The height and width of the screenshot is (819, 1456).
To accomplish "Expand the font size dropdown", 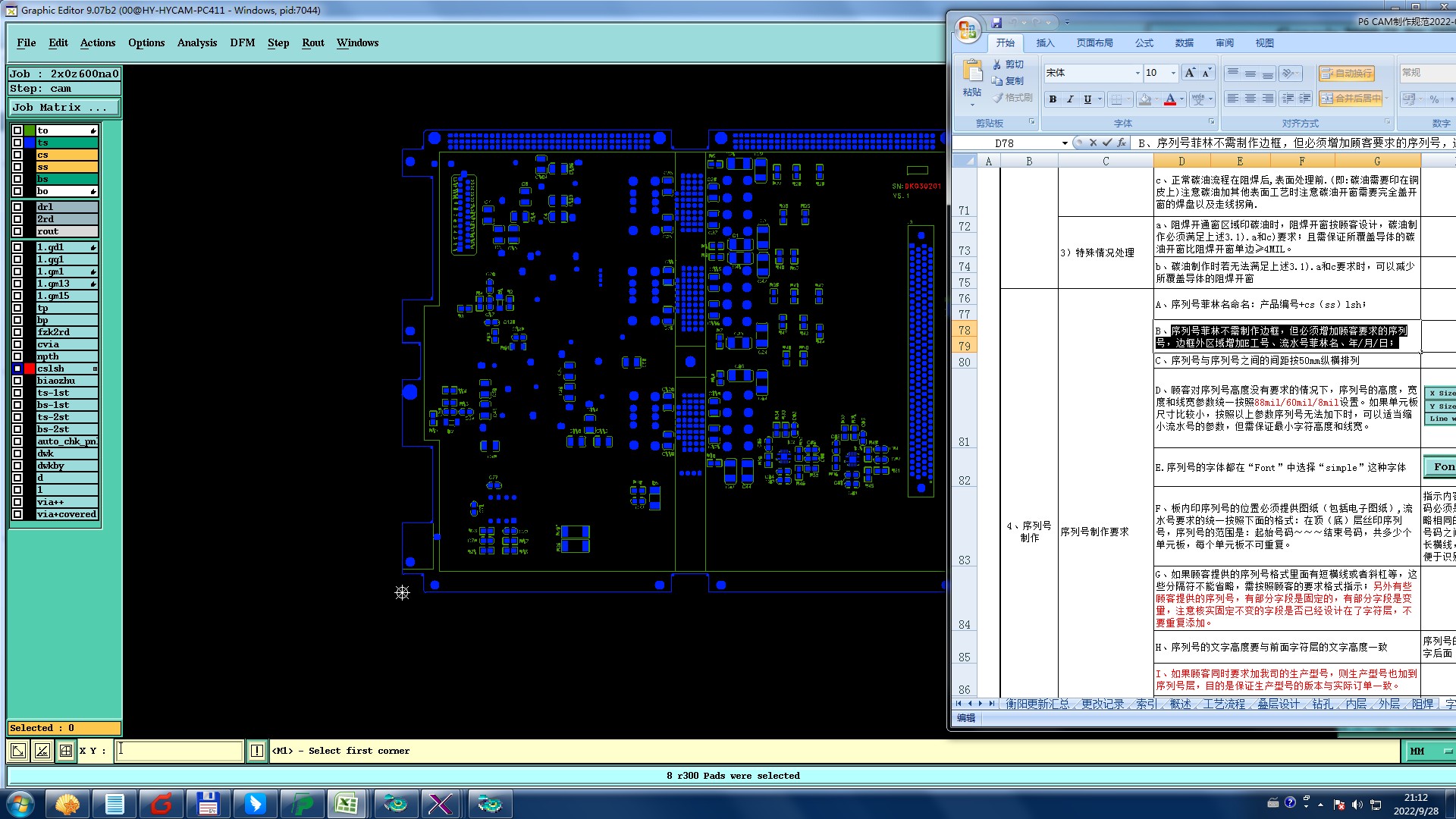I will click(1173, 73).
